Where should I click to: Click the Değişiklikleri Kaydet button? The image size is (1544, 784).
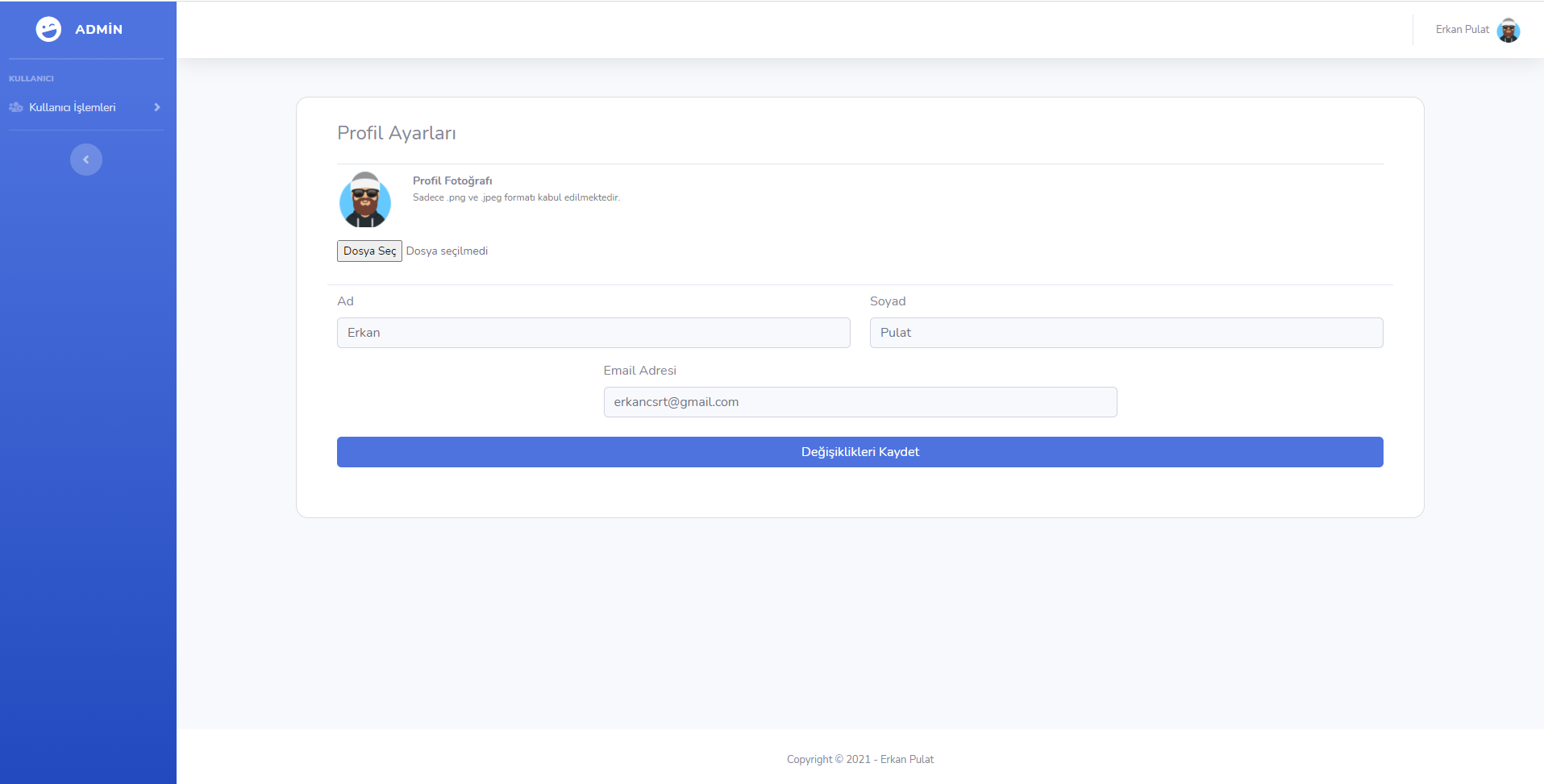860,452
